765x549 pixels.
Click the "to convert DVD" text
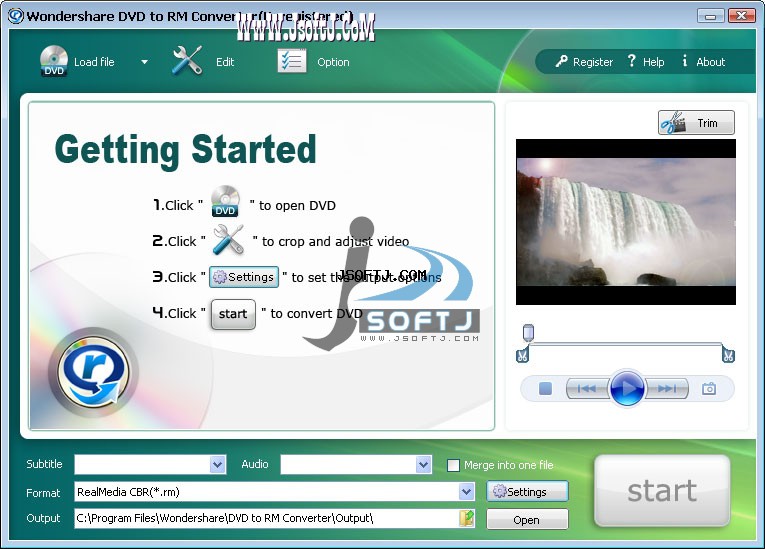click(317, 313)
